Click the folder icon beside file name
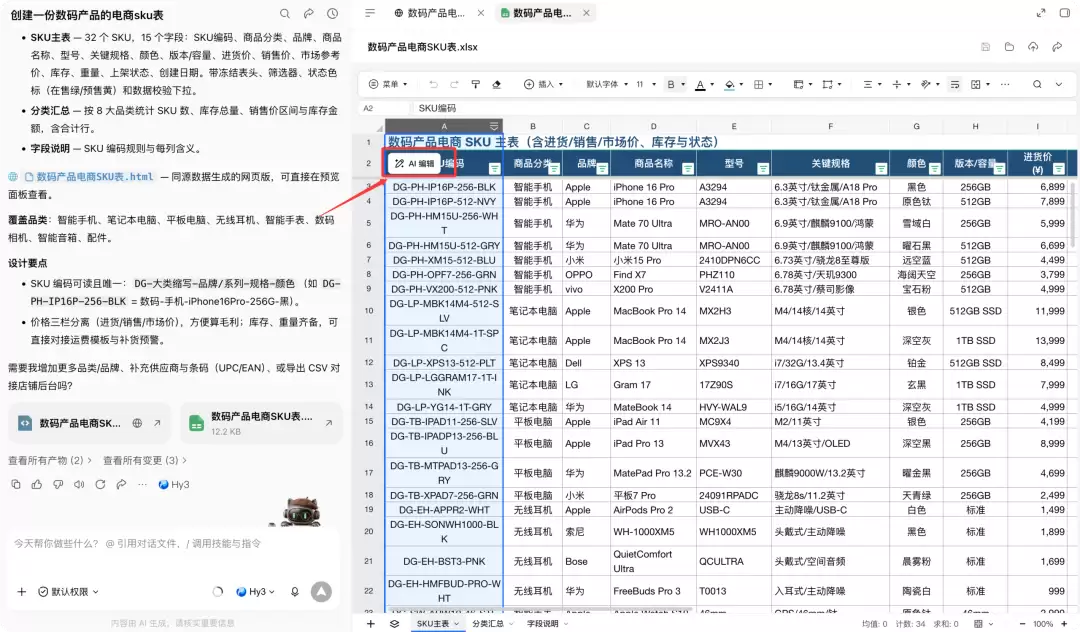The height and width of the screenshot is (632, 1080). [x=1009, y=47]
